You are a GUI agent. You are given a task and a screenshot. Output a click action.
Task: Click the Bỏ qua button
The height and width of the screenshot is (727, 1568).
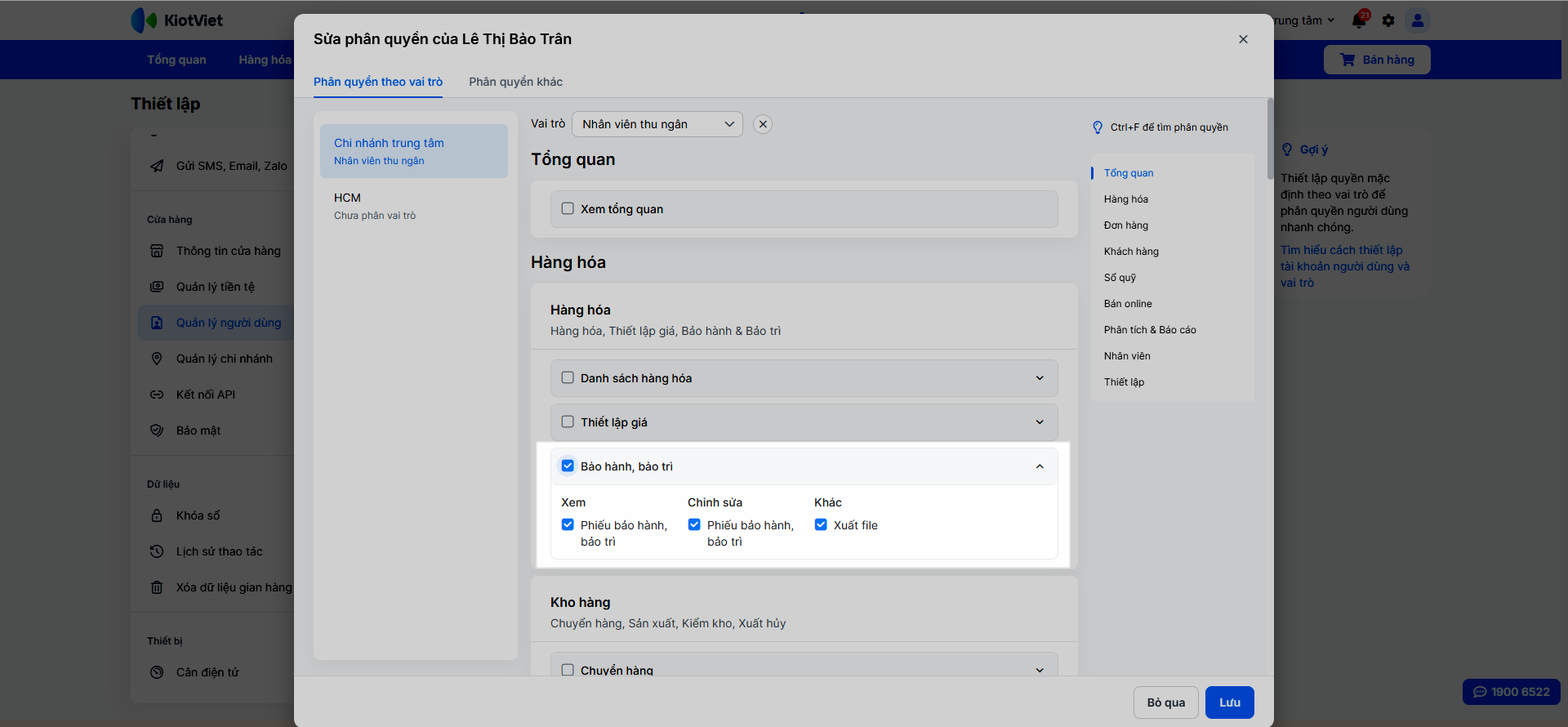point(1165,702)
